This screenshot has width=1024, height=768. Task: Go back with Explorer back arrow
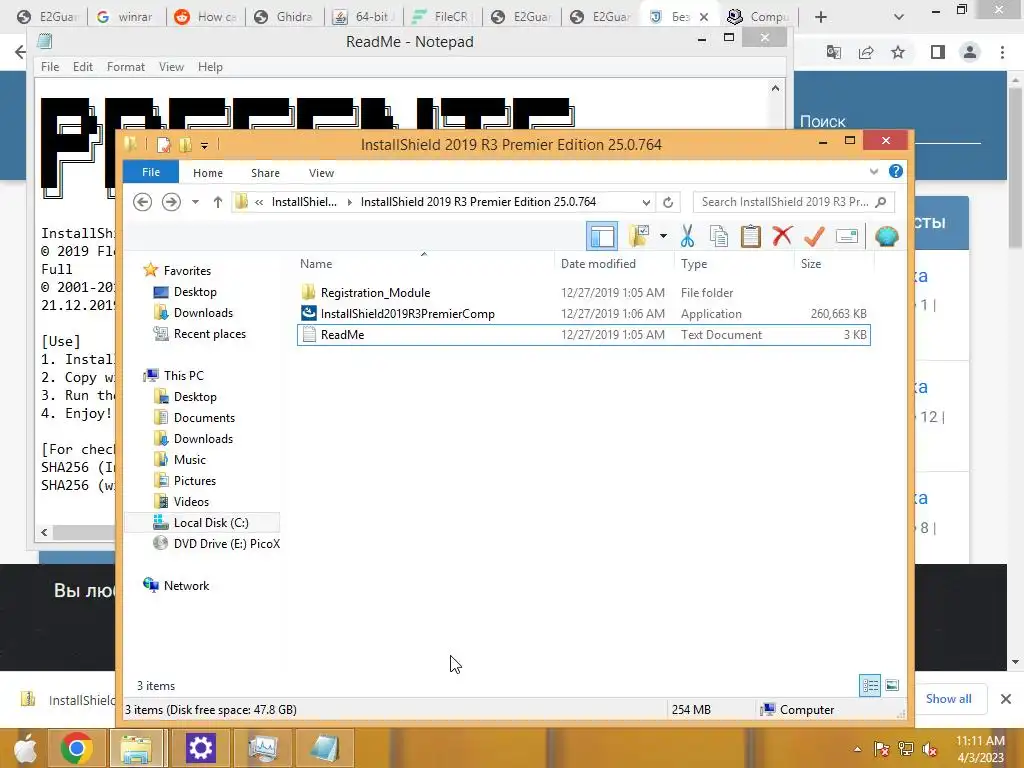[x=142, y=202]
